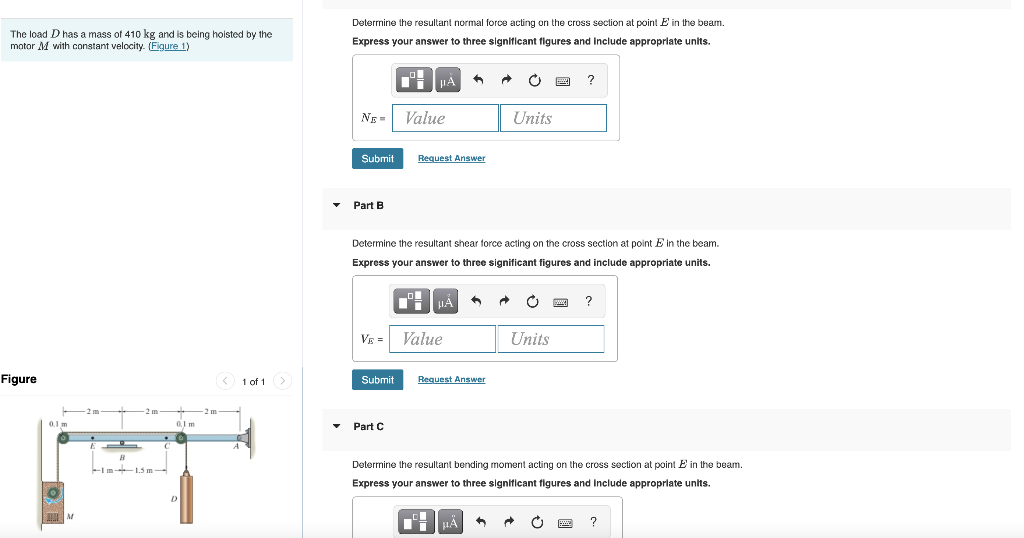This screenshot has height=538, width=1024.
Task: Undo the last entry in the NE answer box
Action: coord(478,80)
